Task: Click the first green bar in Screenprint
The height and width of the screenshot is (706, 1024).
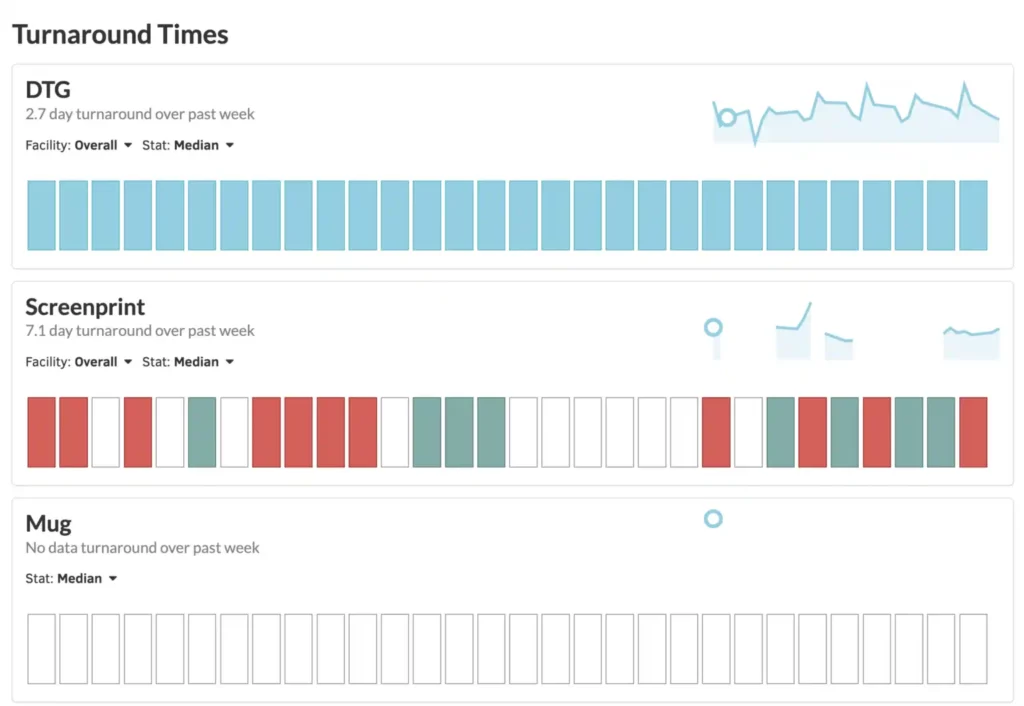Action: click(x=202, y=432)
